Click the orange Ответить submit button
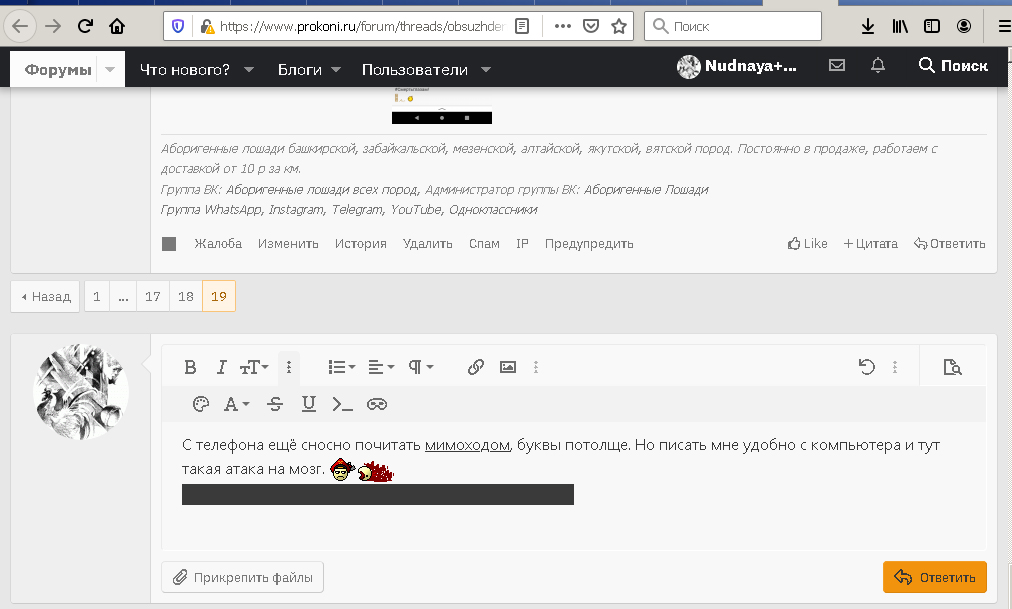 (x=934, y=577)
